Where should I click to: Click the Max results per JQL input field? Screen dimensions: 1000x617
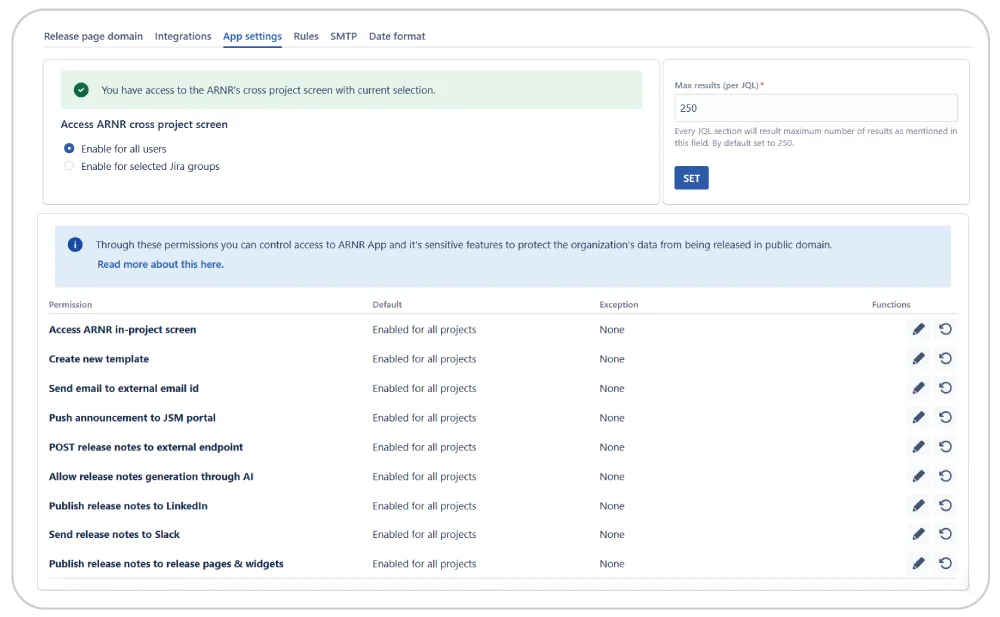[x=814, y=107]
